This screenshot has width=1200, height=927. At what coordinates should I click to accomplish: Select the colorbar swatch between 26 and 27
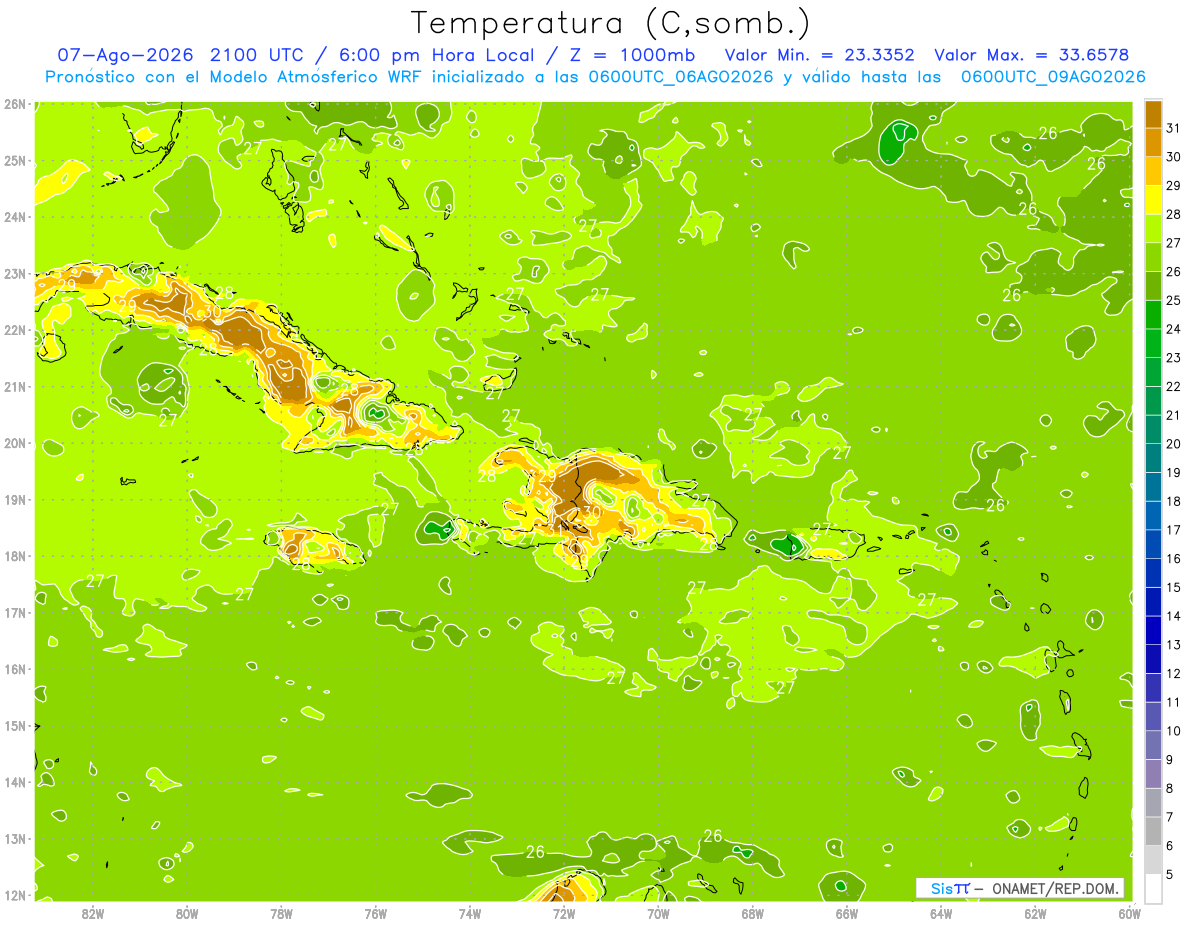pos(1153,257)
